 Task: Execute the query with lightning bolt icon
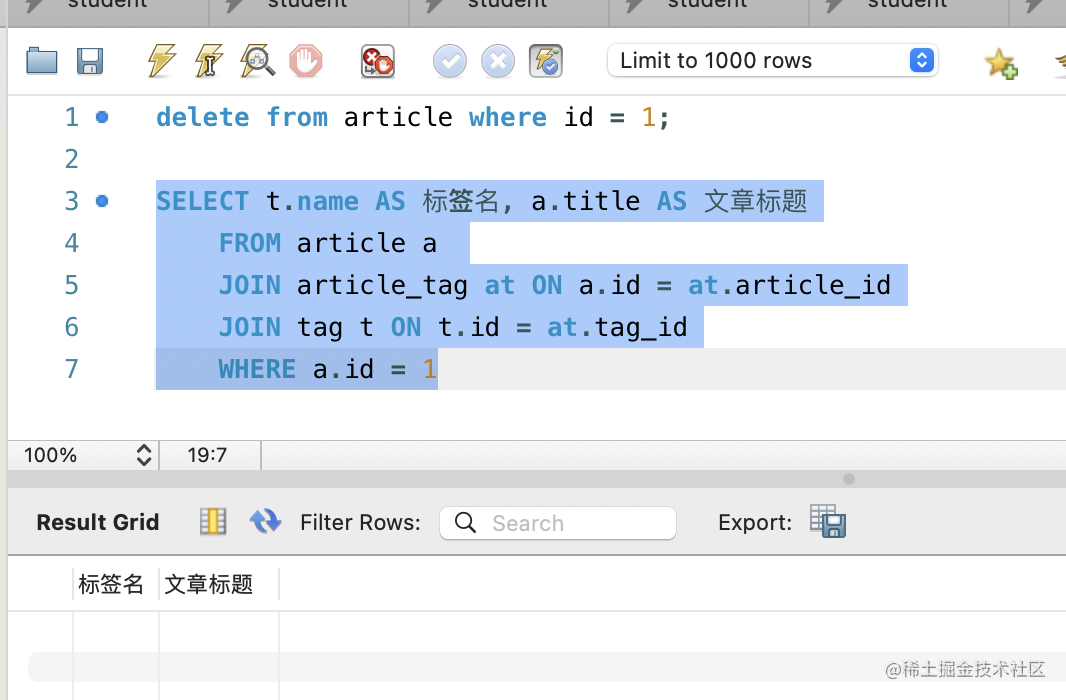[x=162, y=61]
